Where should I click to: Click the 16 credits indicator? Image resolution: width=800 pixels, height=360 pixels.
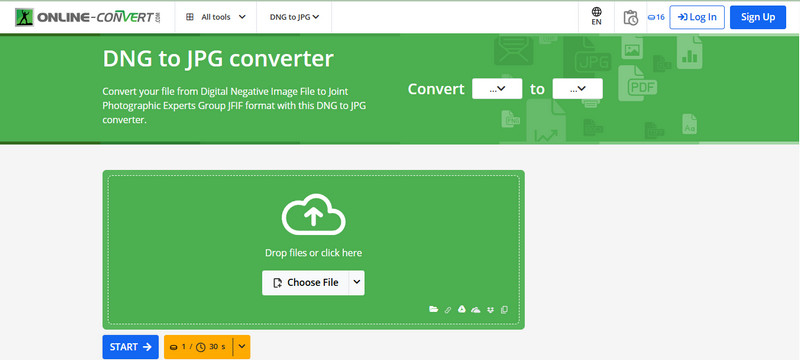[656, 17]
